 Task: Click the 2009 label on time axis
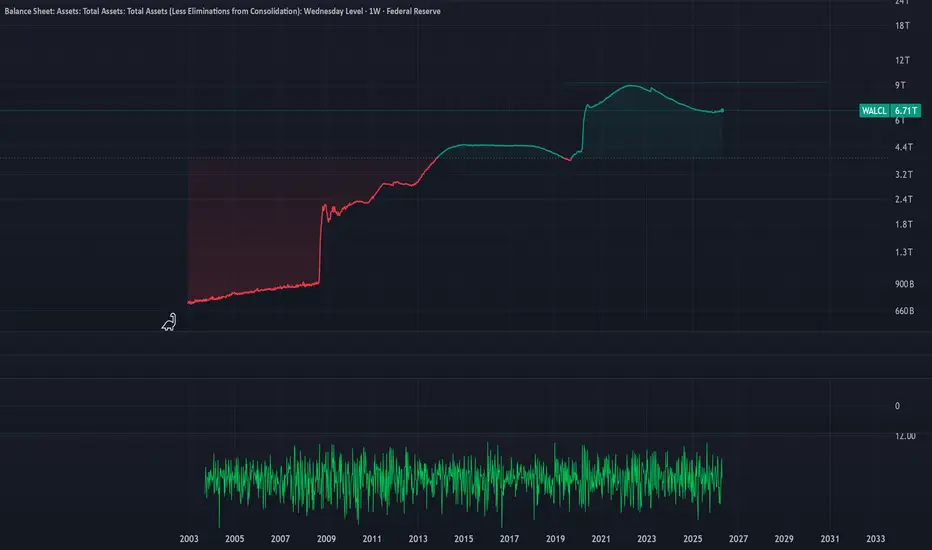pyautogui.click(x=326, y=539)
